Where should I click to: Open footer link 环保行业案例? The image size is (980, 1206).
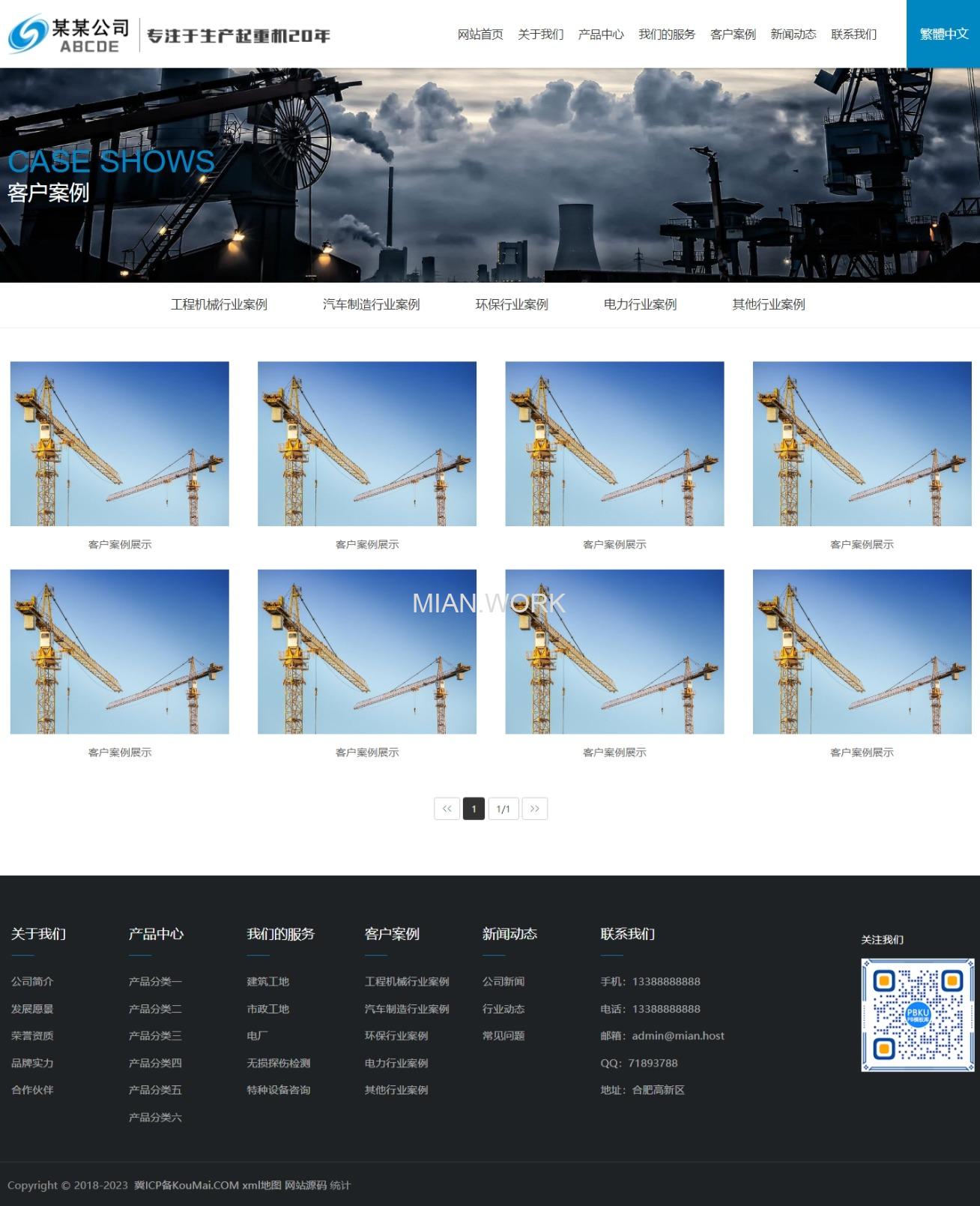[396, 1036]
